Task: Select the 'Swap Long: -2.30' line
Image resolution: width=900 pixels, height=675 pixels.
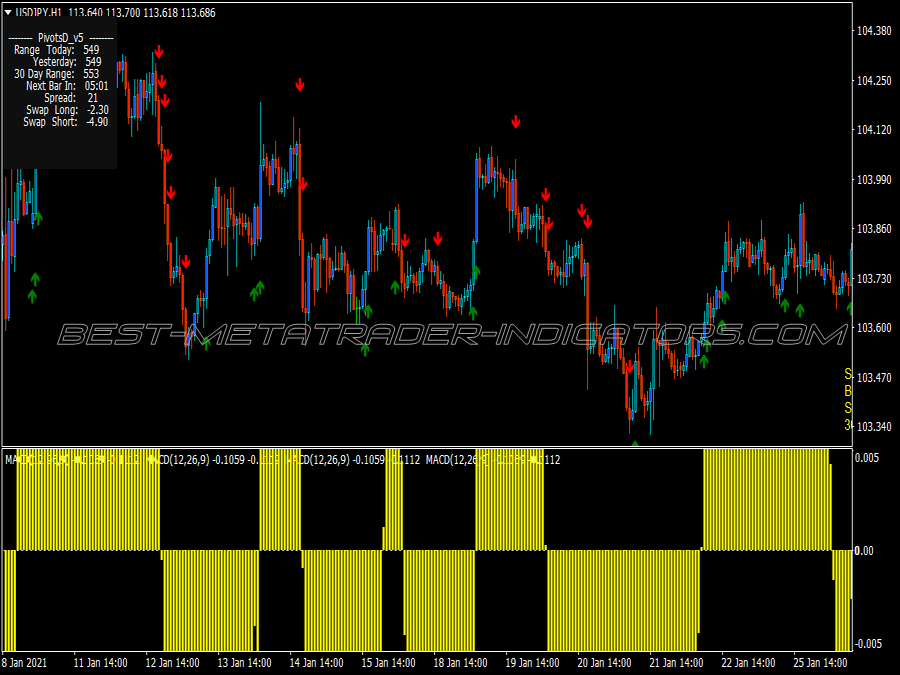Action: 67,110
